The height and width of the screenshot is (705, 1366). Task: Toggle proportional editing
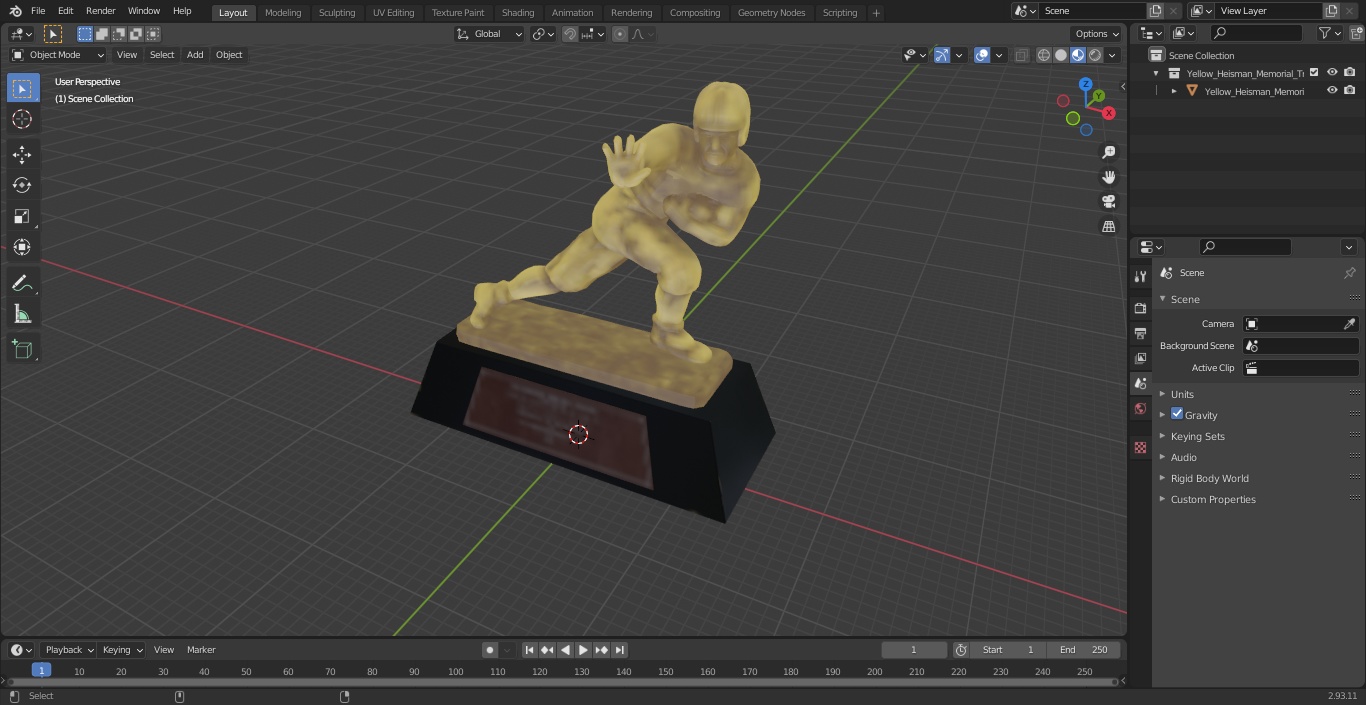pos(620,34)
